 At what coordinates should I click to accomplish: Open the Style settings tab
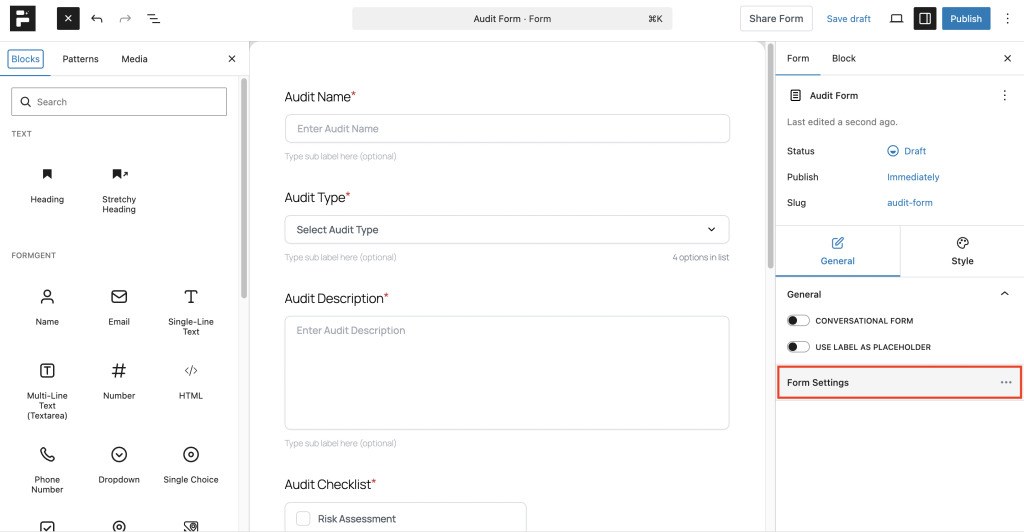(x=962, y=251)
